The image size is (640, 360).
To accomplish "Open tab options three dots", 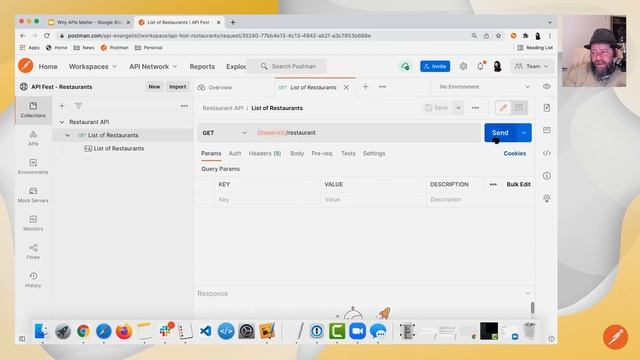I will (x=382, y=87).
